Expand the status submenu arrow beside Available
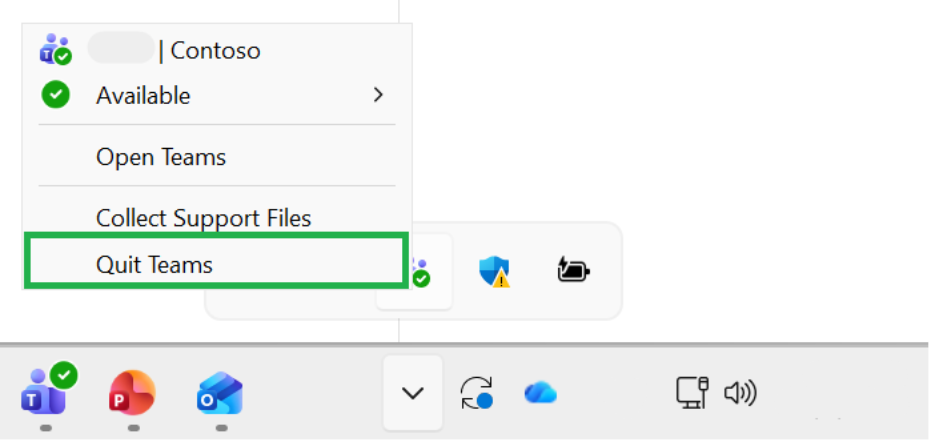Viewport: 936px width, 442px height. coord(378,95)
